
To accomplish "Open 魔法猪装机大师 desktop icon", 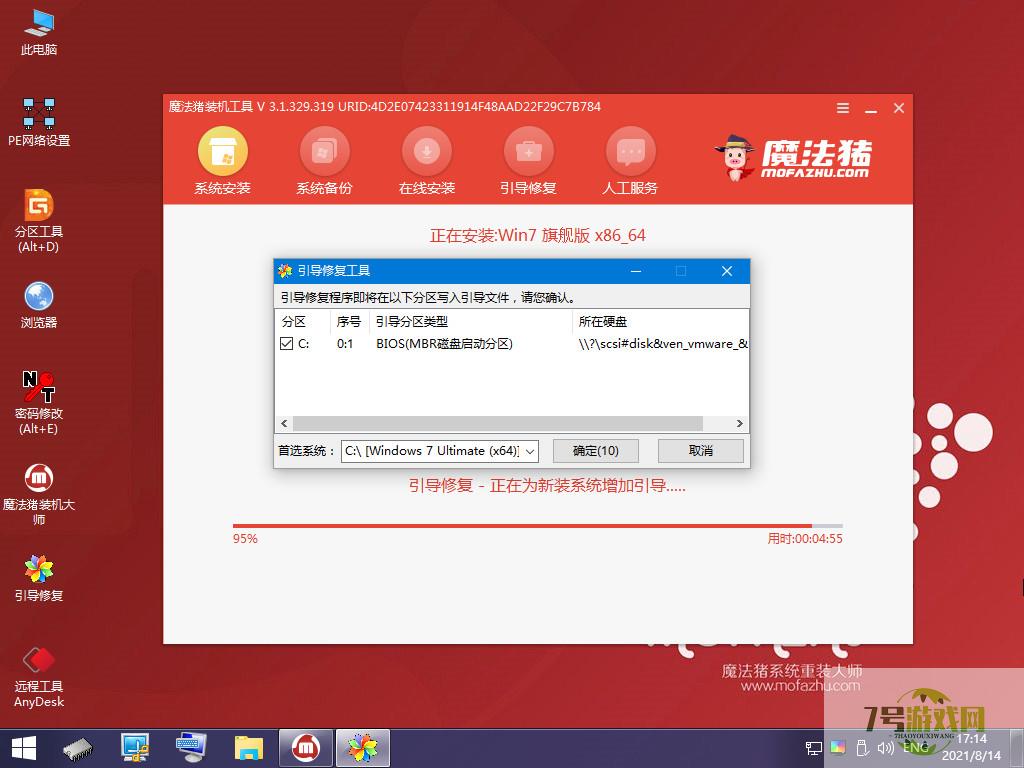I will pos(39,494).
